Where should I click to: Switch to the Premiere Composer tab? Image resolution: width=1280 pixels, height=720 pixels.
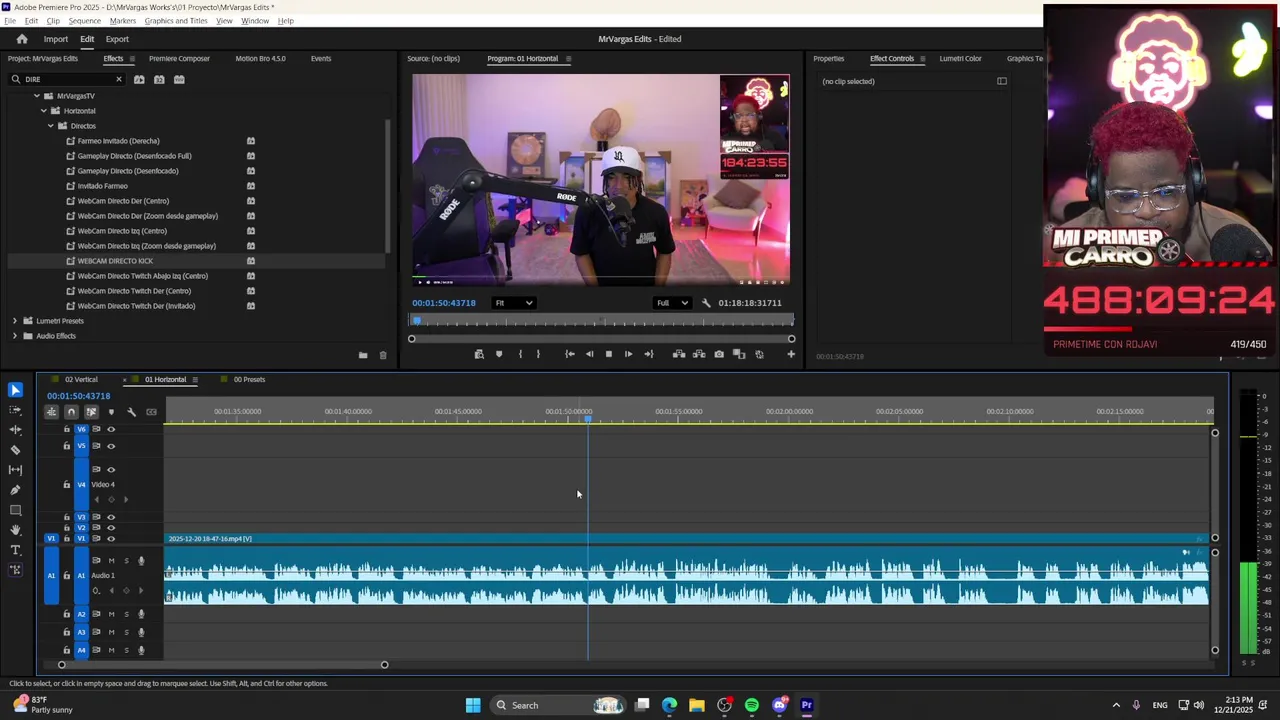[179, 59]
